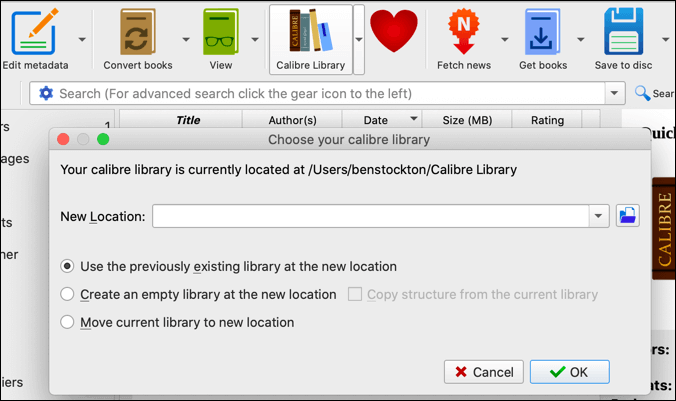Expand the New Location dropdown arrow
676x401 pixels.
point(598,215)
